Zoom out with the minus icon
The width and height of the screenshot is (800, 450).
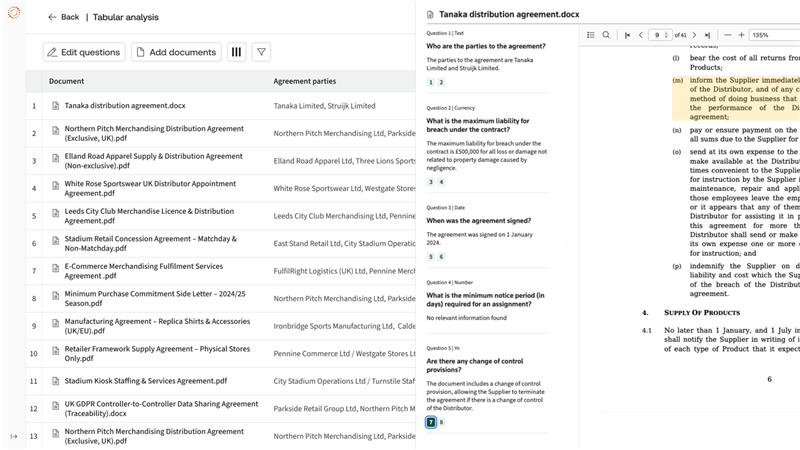(x=728, y=35)
